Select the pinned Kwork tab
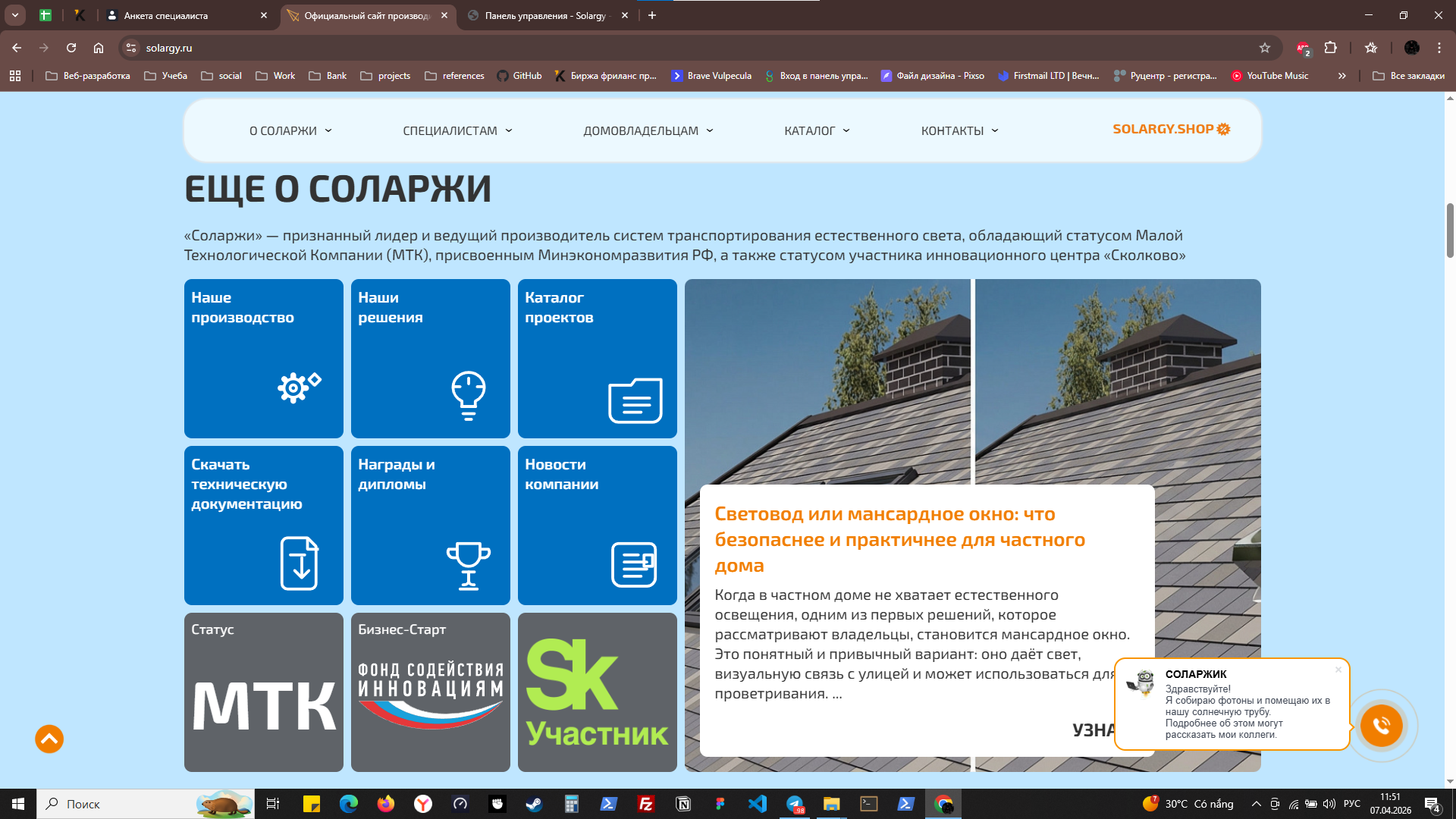The height and width of the screenshot is (819, 1456). (x=80, y=15)
